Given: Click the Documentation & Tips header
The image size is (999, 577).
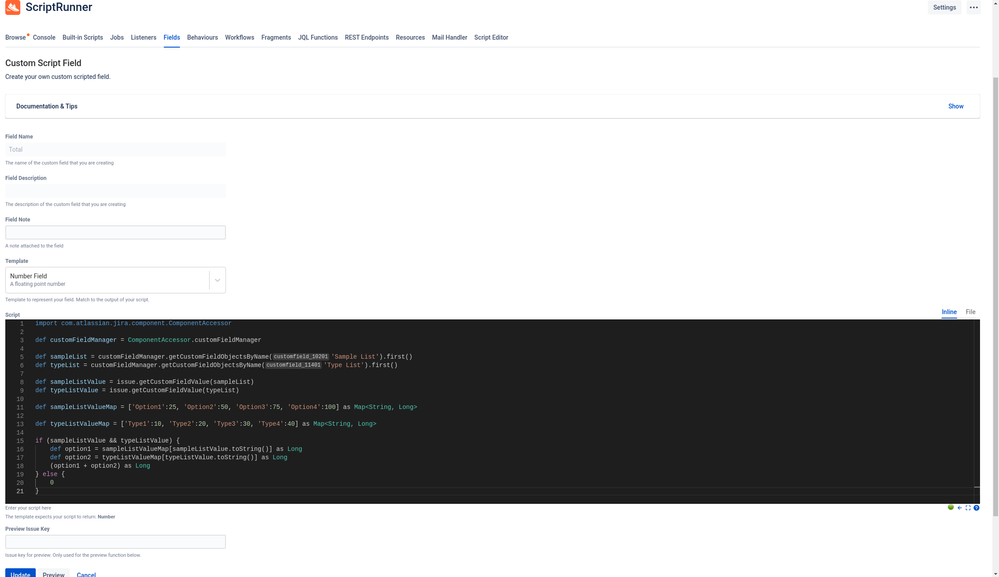Looking at the screenshot, I should tap(47, 106).
